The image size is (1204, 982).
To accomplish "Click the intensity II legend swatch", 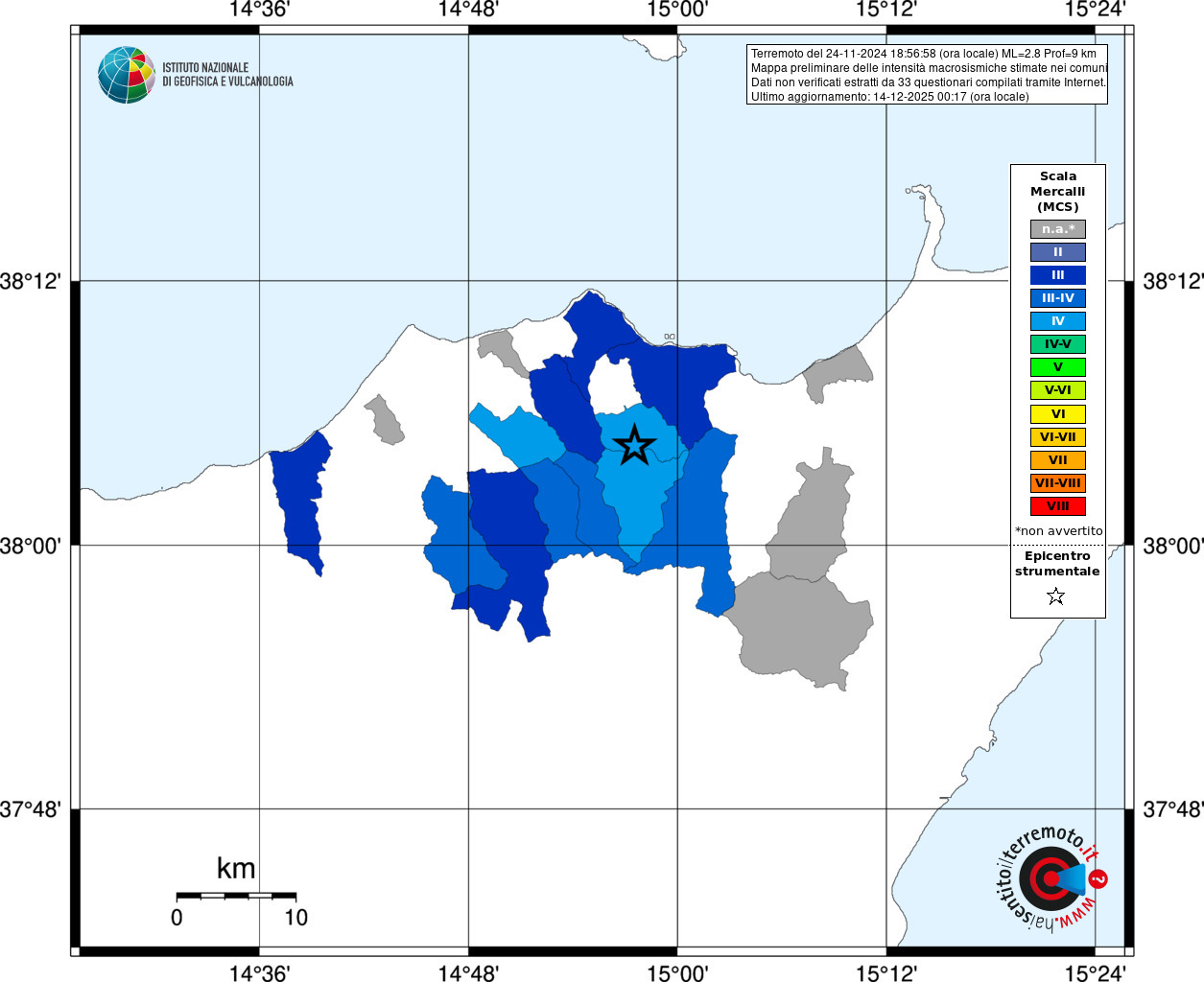I will click(1058, 252).
